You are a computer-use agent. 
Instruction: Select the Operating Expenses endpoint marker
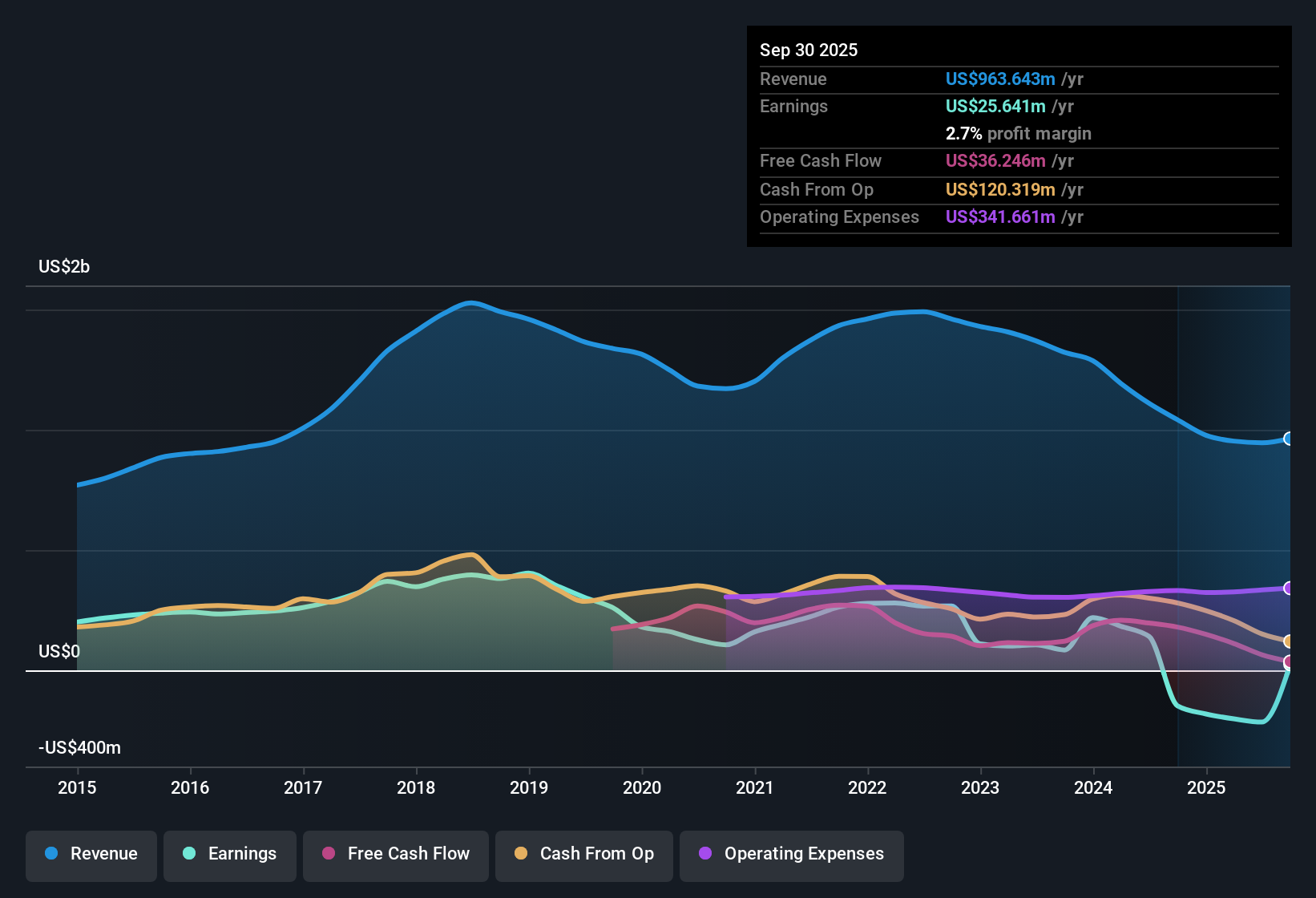click(1288, 589)
